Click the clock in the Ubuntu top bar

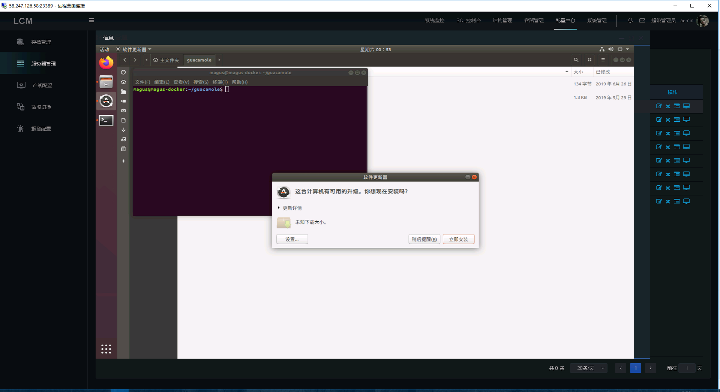point(375,49)
